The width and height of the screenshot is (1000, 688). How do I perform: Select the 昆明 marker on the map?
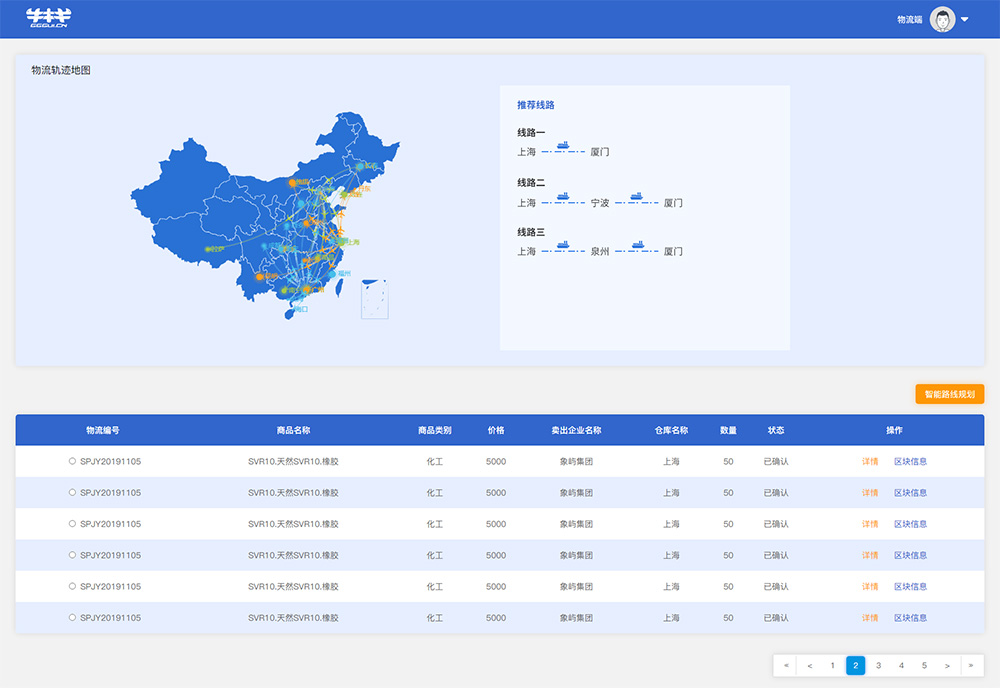(x=259, y=277)
